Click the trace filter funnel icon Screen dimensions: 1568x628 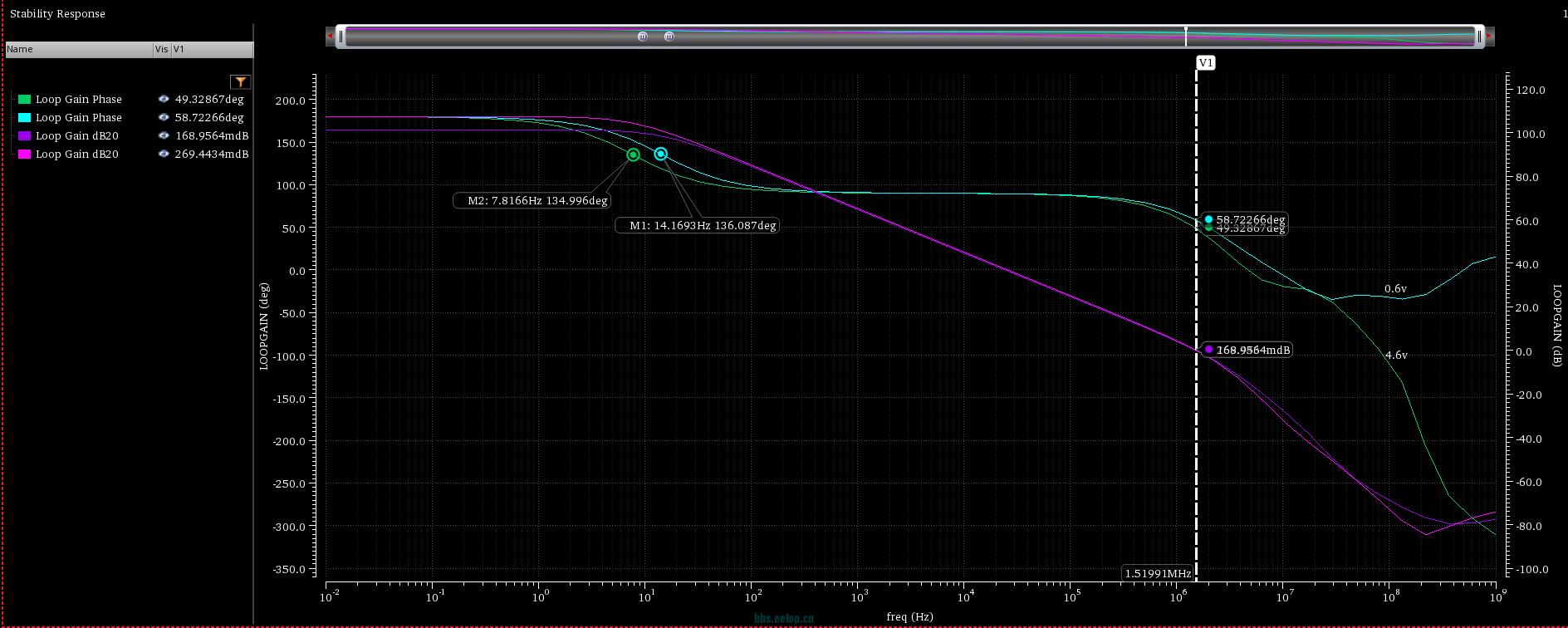[x=240, y=81]
